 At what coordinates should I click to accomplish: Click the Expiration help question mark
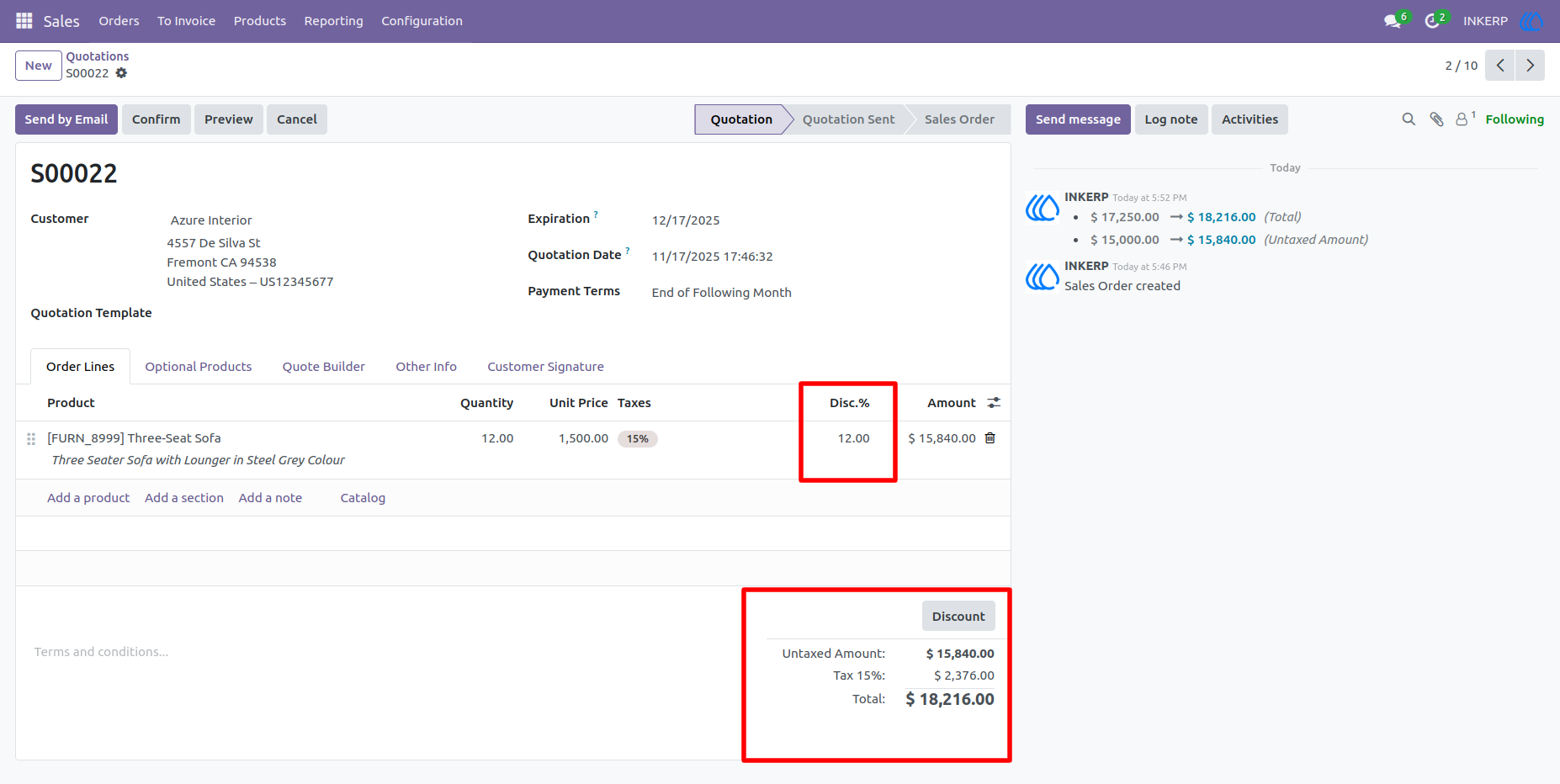(x=596, y=215)
